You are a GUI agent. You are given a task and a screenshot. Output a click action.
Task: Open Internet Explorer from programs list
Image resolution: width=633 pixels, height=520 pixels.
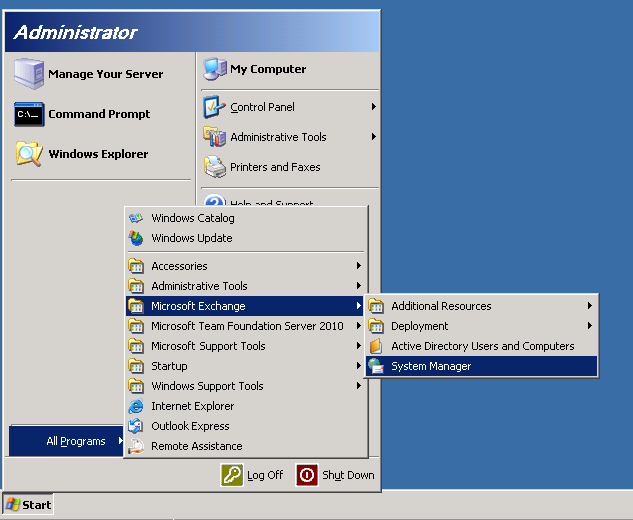click(245, 406)
